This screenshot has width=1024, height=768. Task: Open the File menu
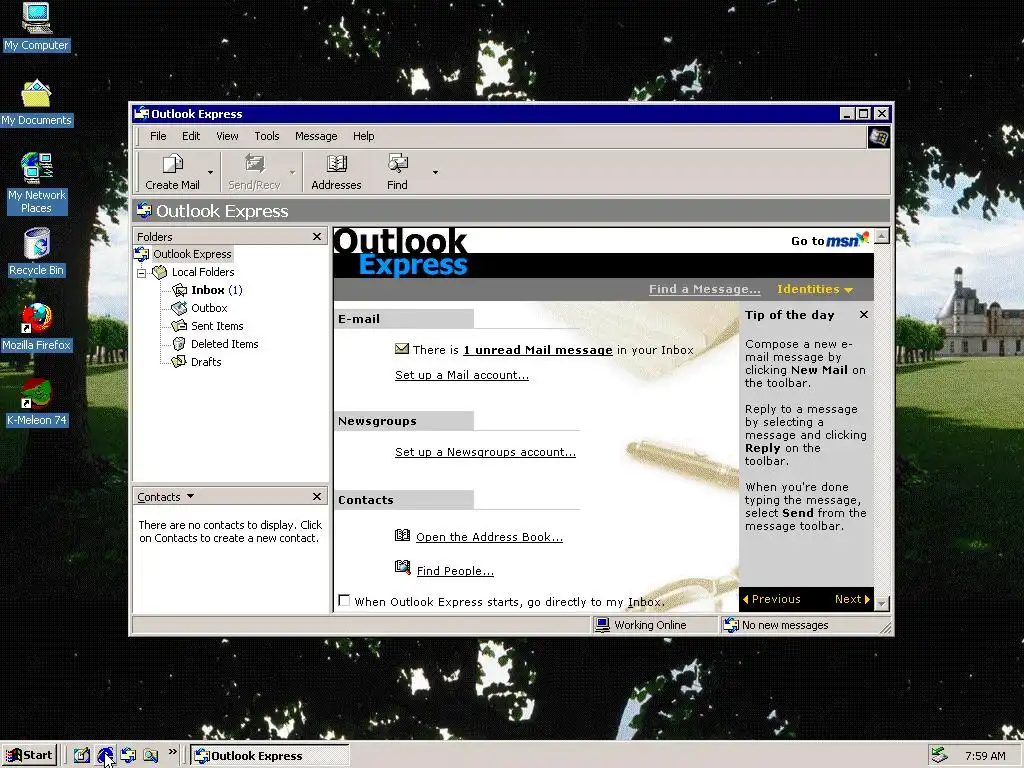pos(158,136)
